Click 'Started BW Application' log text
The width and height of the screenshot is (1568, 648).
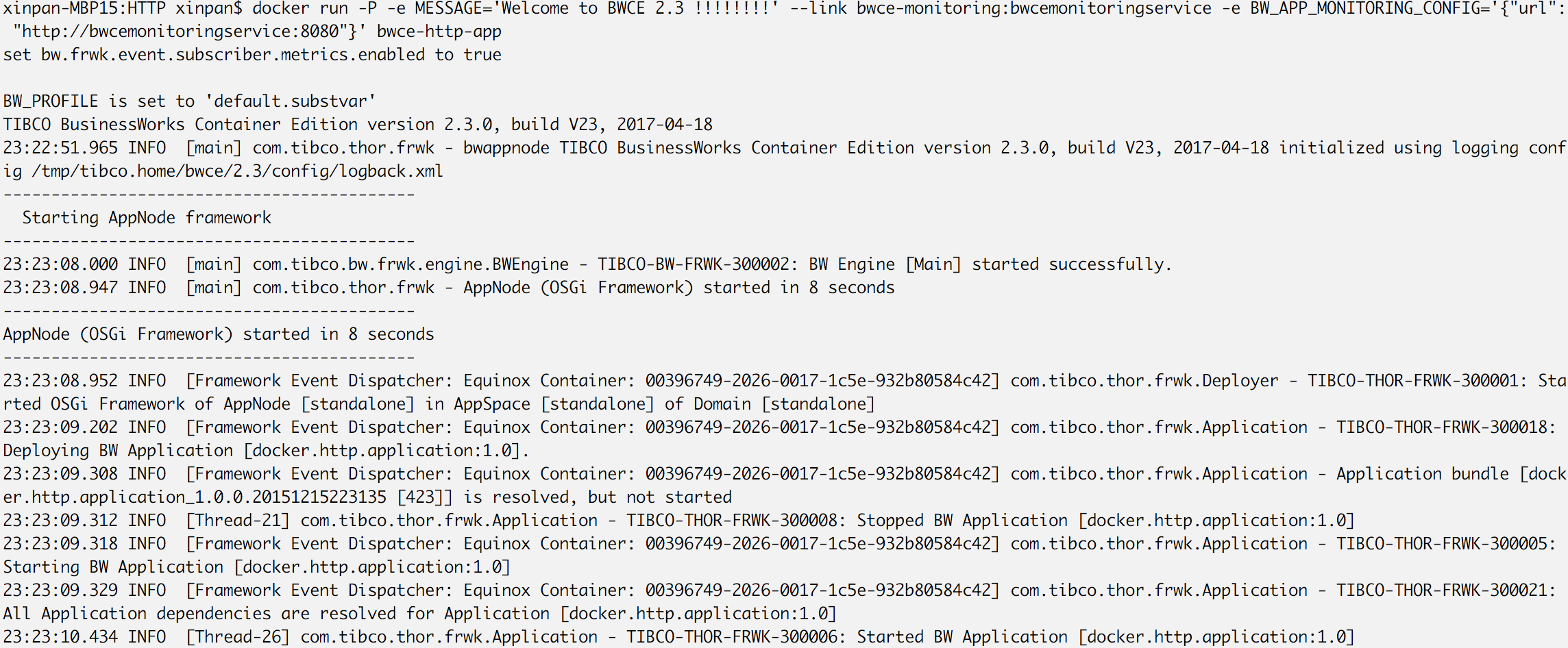(961, 637)
